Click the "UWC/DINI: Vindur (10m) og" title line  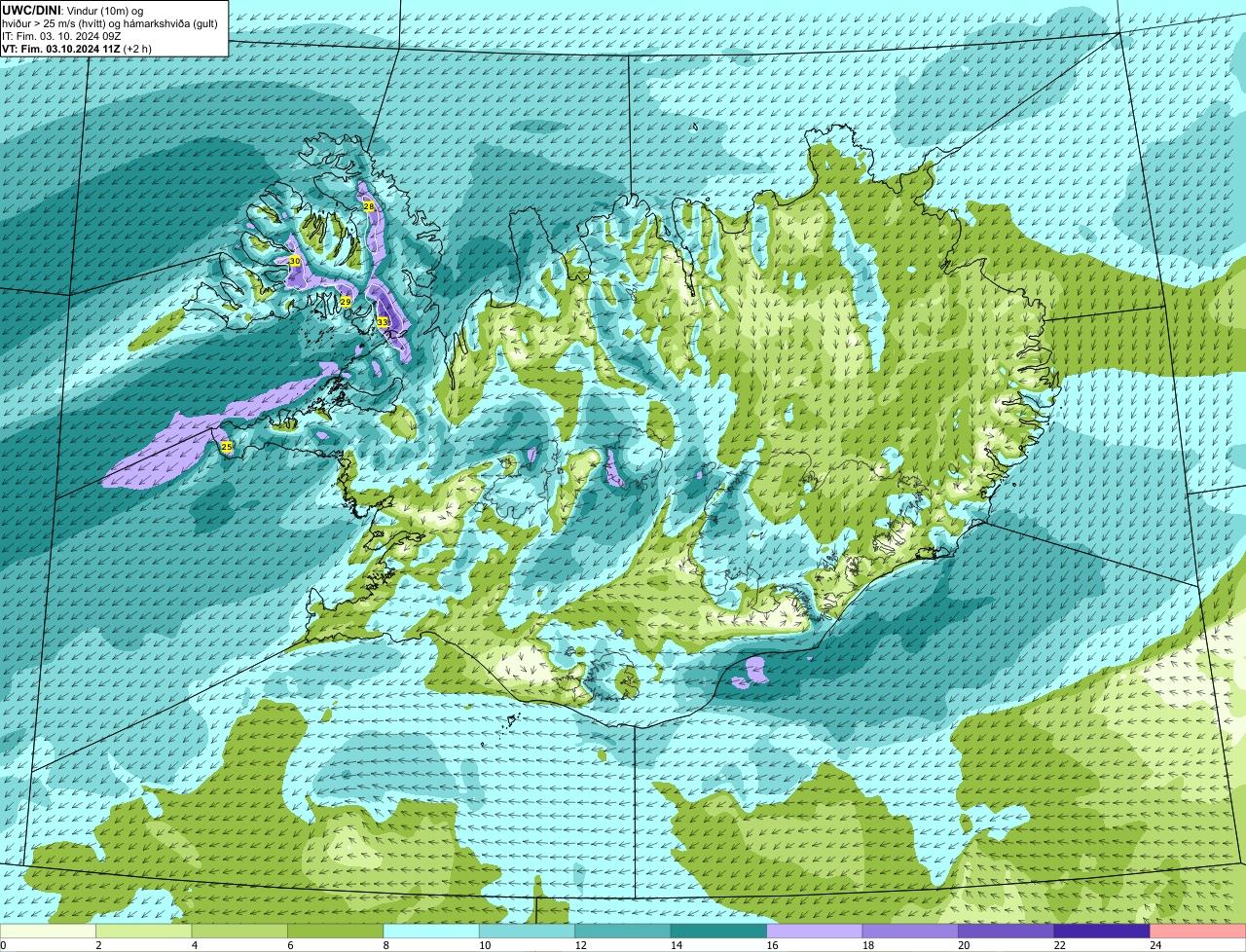click(73, 10)
